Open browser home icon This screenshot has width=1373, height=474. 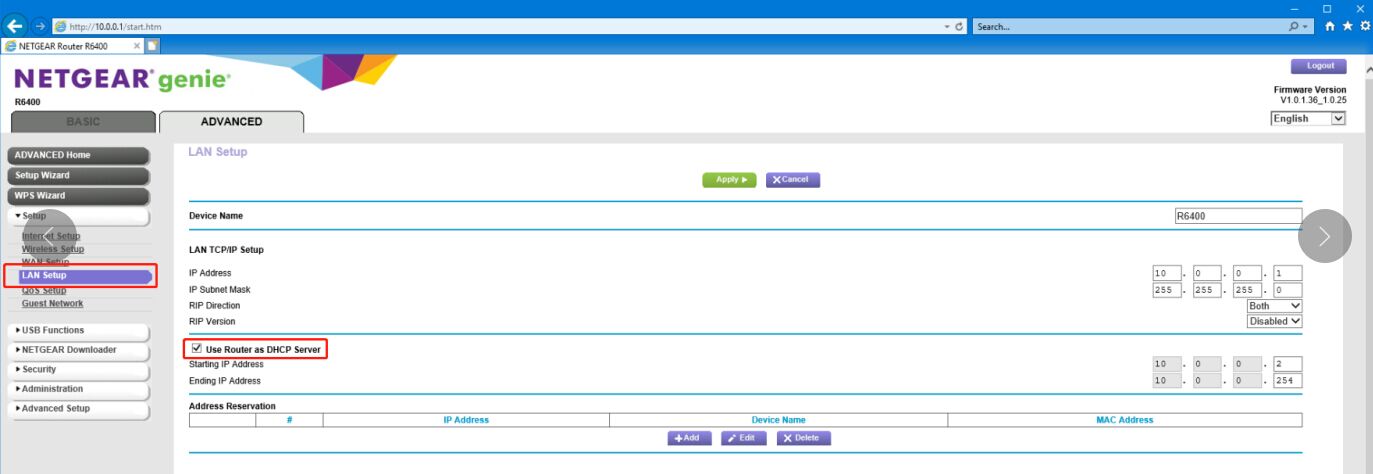click(x=1330, y=27)
